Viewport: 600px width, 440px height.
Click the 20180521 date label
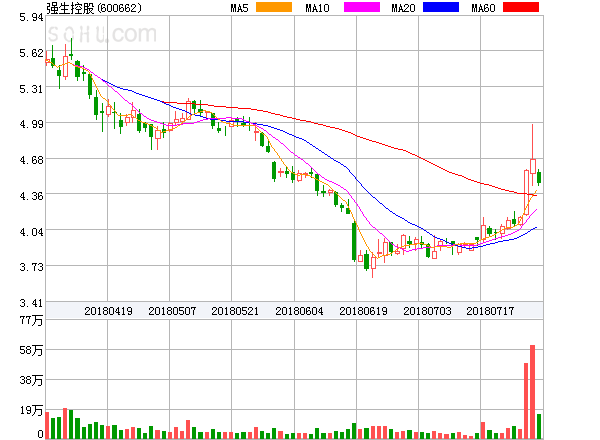tap(235, 311)
